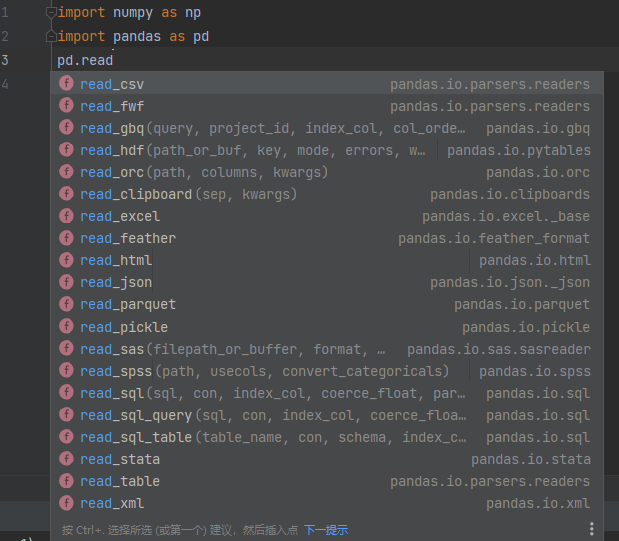Select read_sql_query suggestion

click(327, 415)
